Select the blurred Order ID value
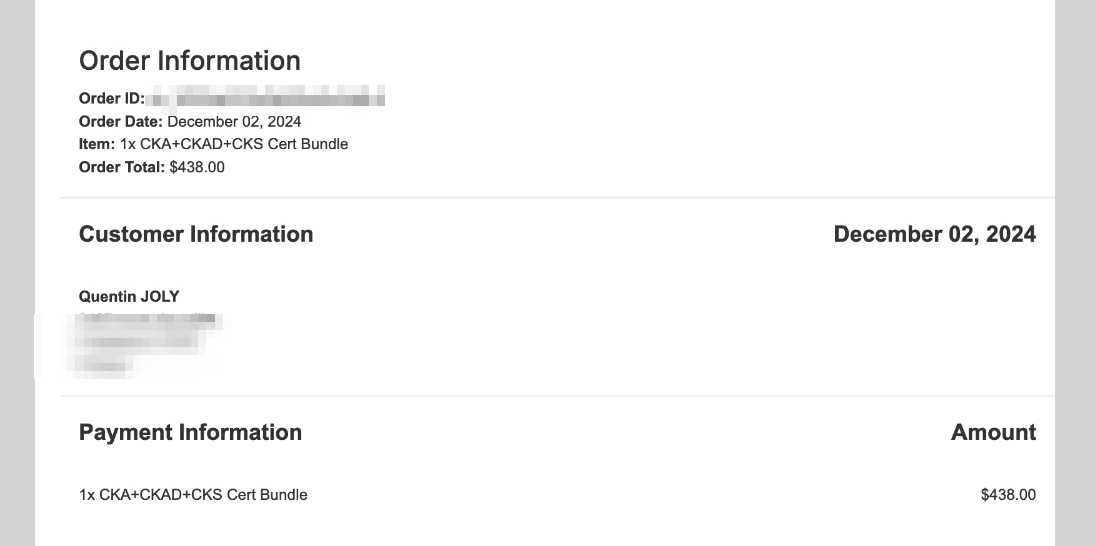The height and width of the screenshot is (546, 1096). (x=266, y=98)
